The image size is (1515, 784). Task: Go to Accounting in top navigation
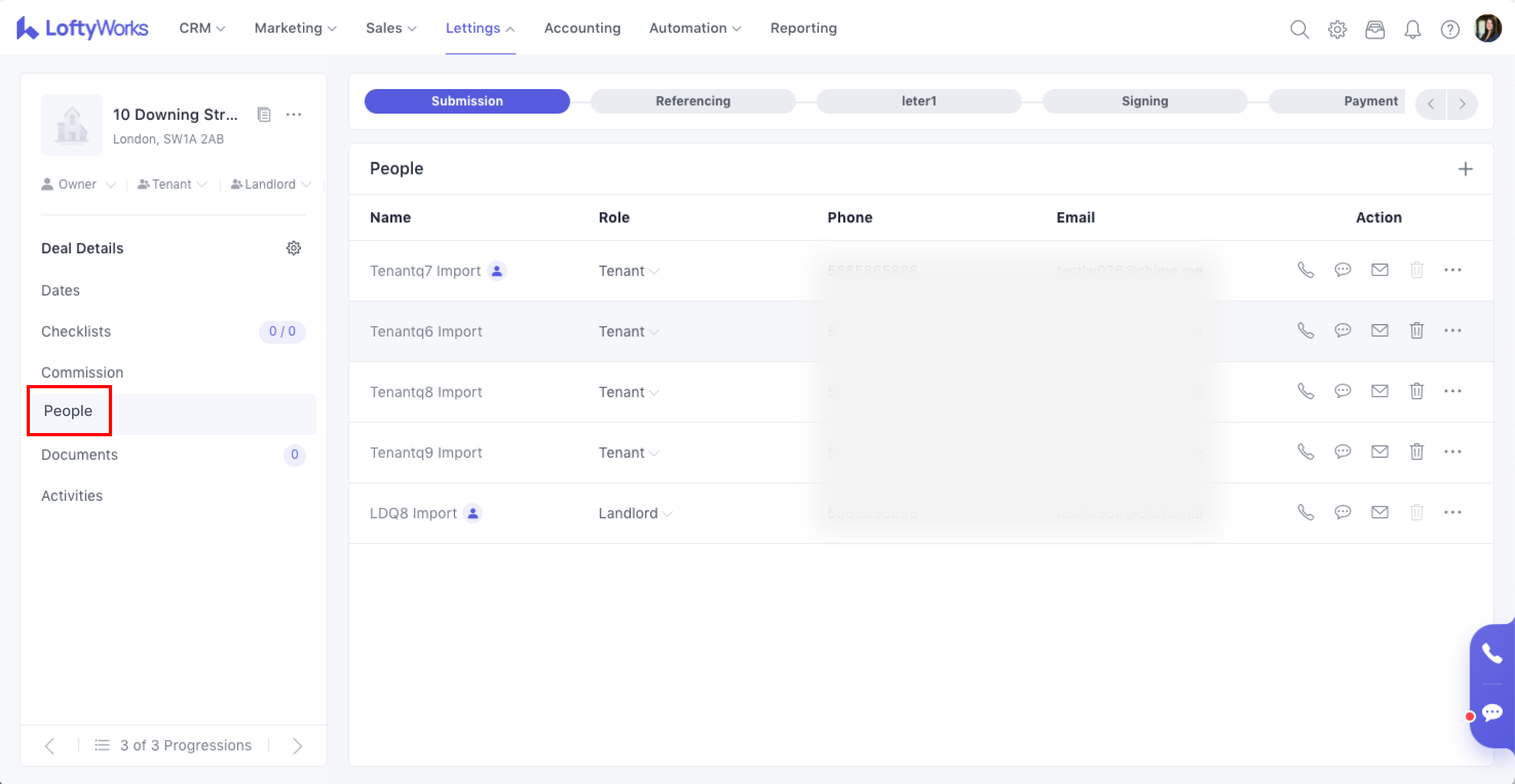(581, 28)
